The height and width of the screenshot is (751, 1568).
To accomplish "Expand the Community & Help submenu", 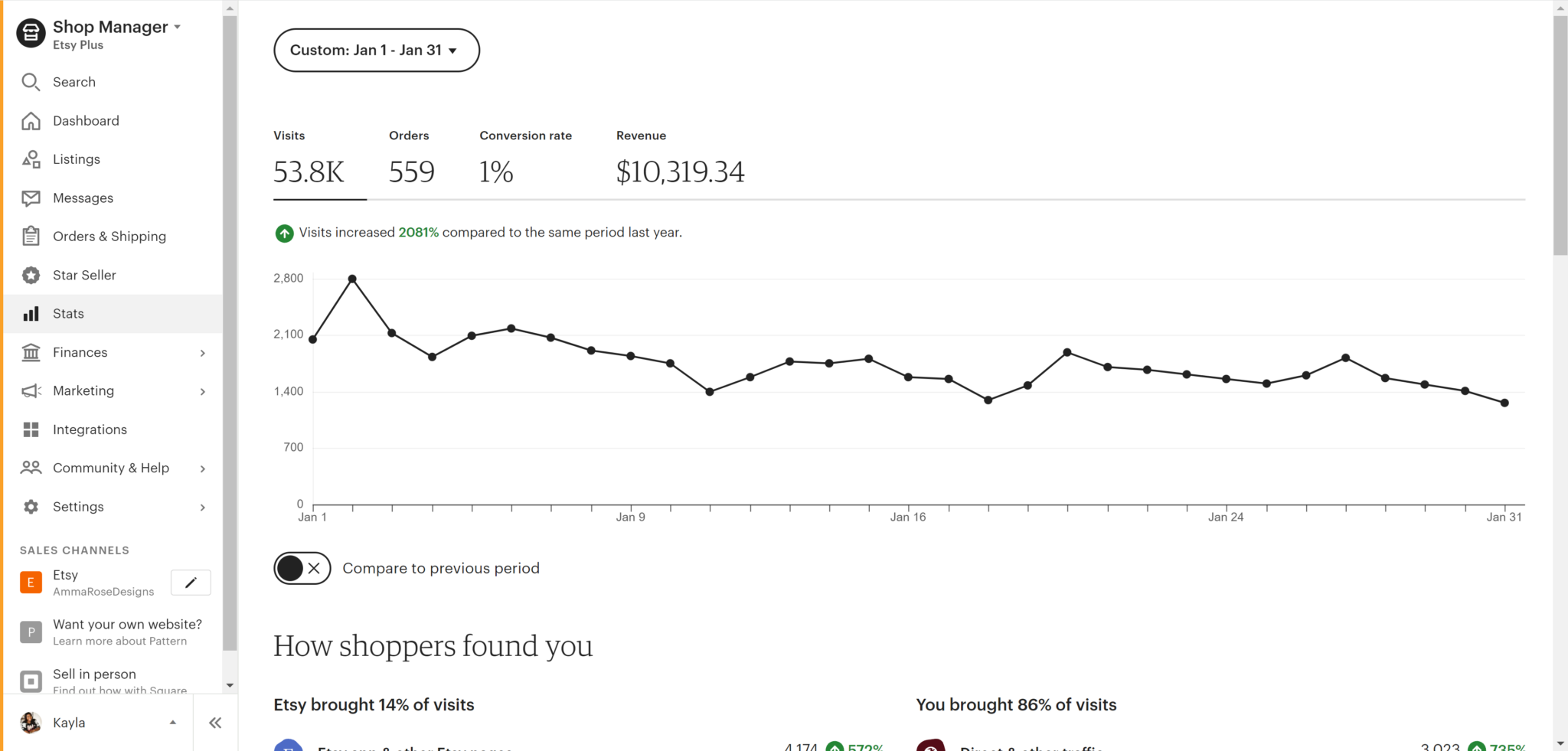I will coord(202,468).
